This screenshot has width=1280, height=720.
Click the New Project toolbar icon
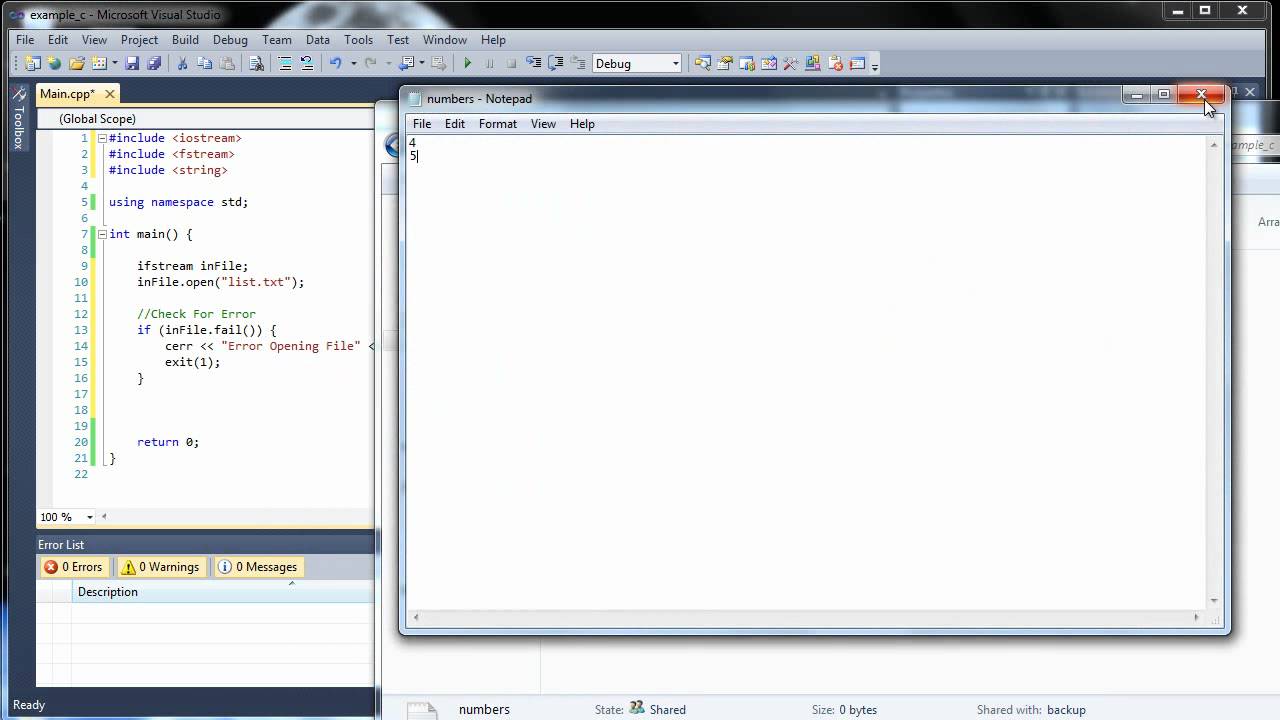(x=32, y=63)
